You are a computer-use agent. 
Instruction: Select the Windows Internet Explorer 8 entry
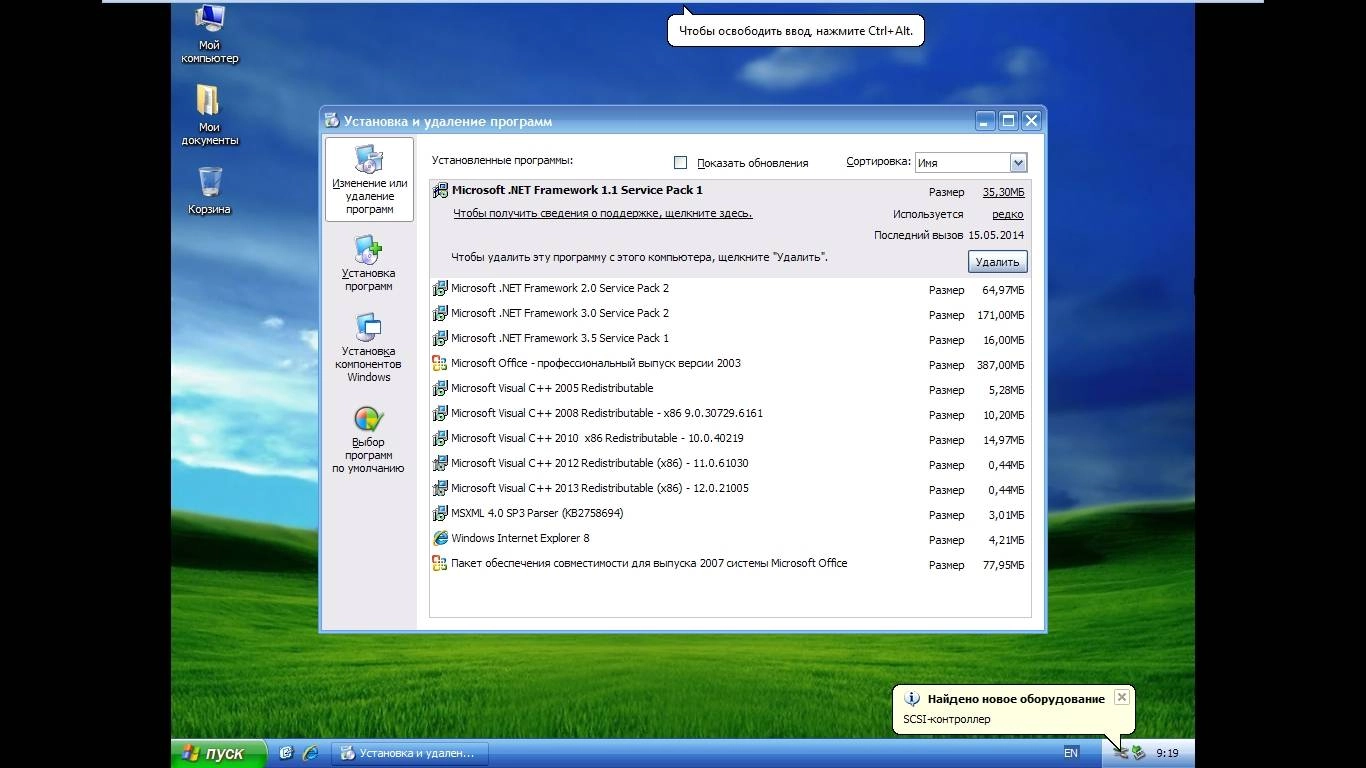pos(730,539)
